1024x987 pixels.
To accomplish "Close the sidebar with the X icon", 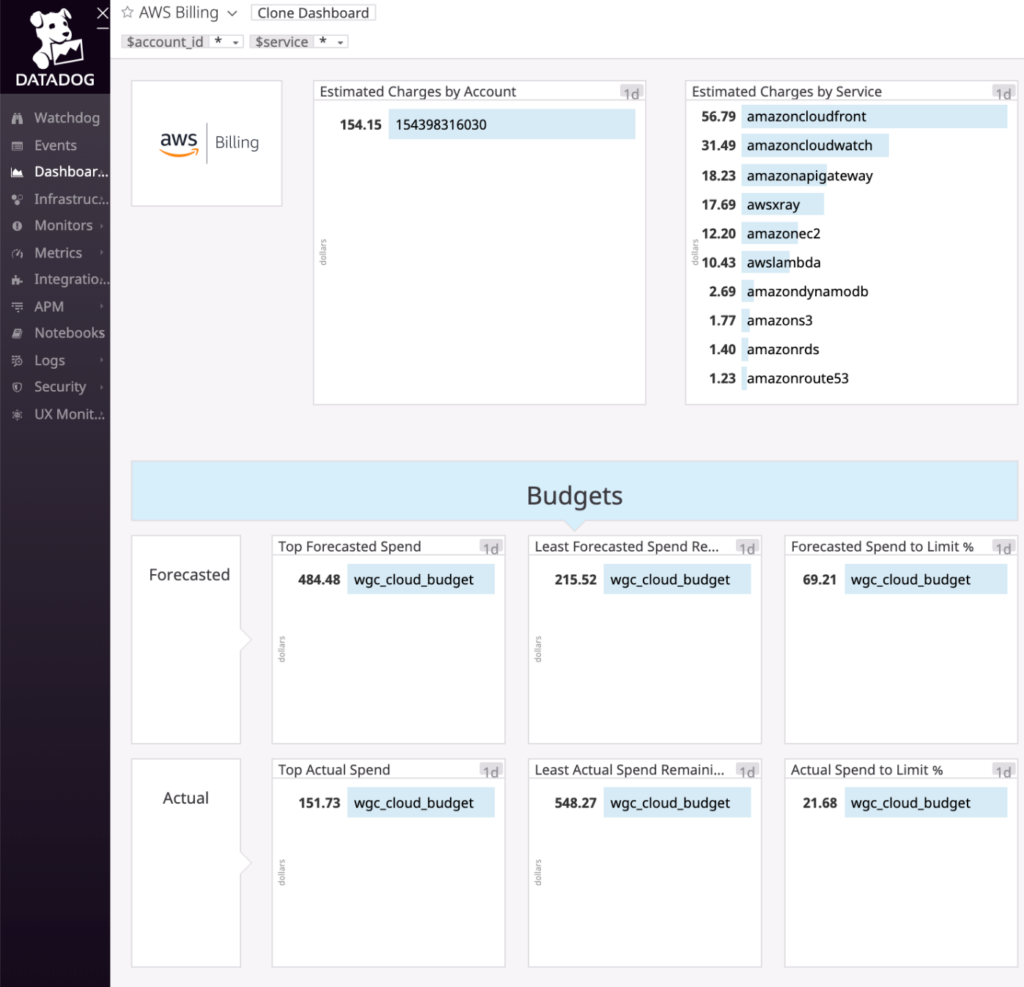I will coord(103,13).
